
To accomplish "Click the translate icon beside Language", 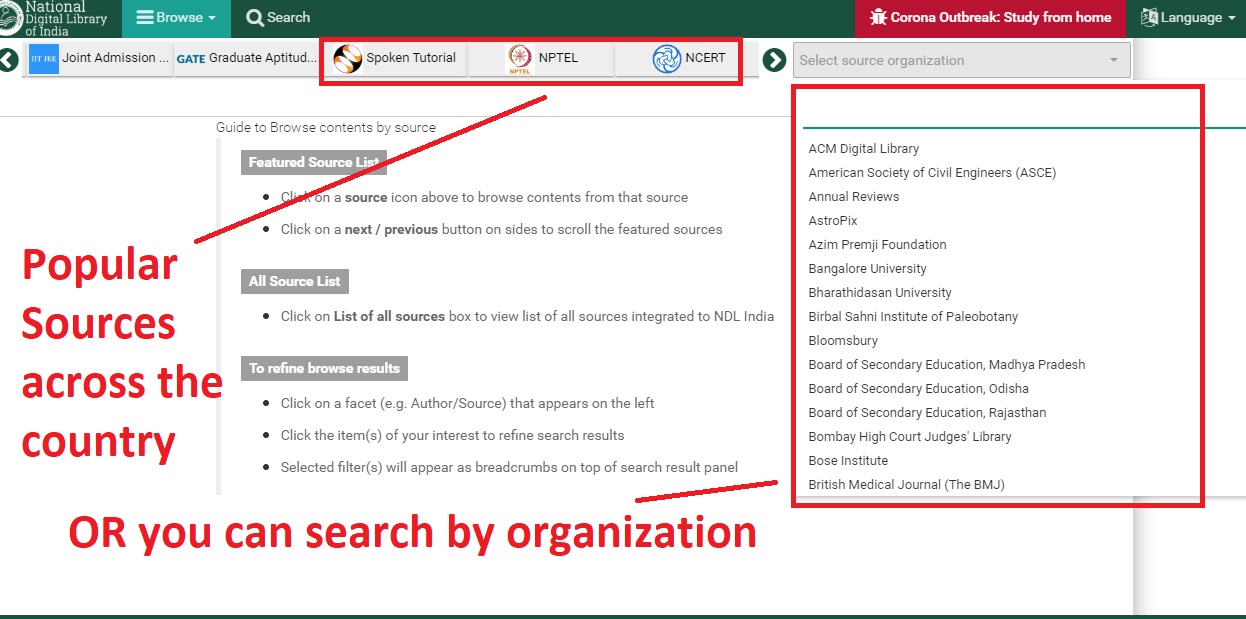I will (x=1148, y=18).
